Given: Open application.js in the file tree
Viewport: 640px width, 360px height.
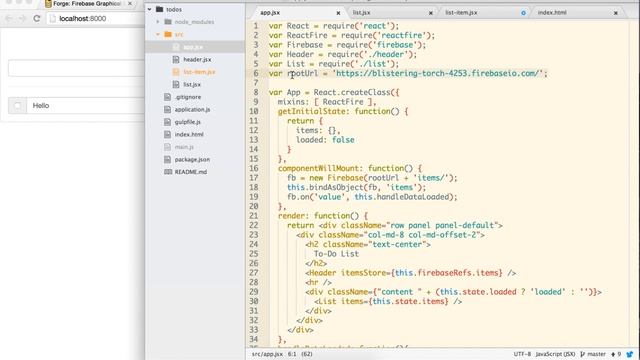Looking at the screenshot, I should [x=192, y=110].
